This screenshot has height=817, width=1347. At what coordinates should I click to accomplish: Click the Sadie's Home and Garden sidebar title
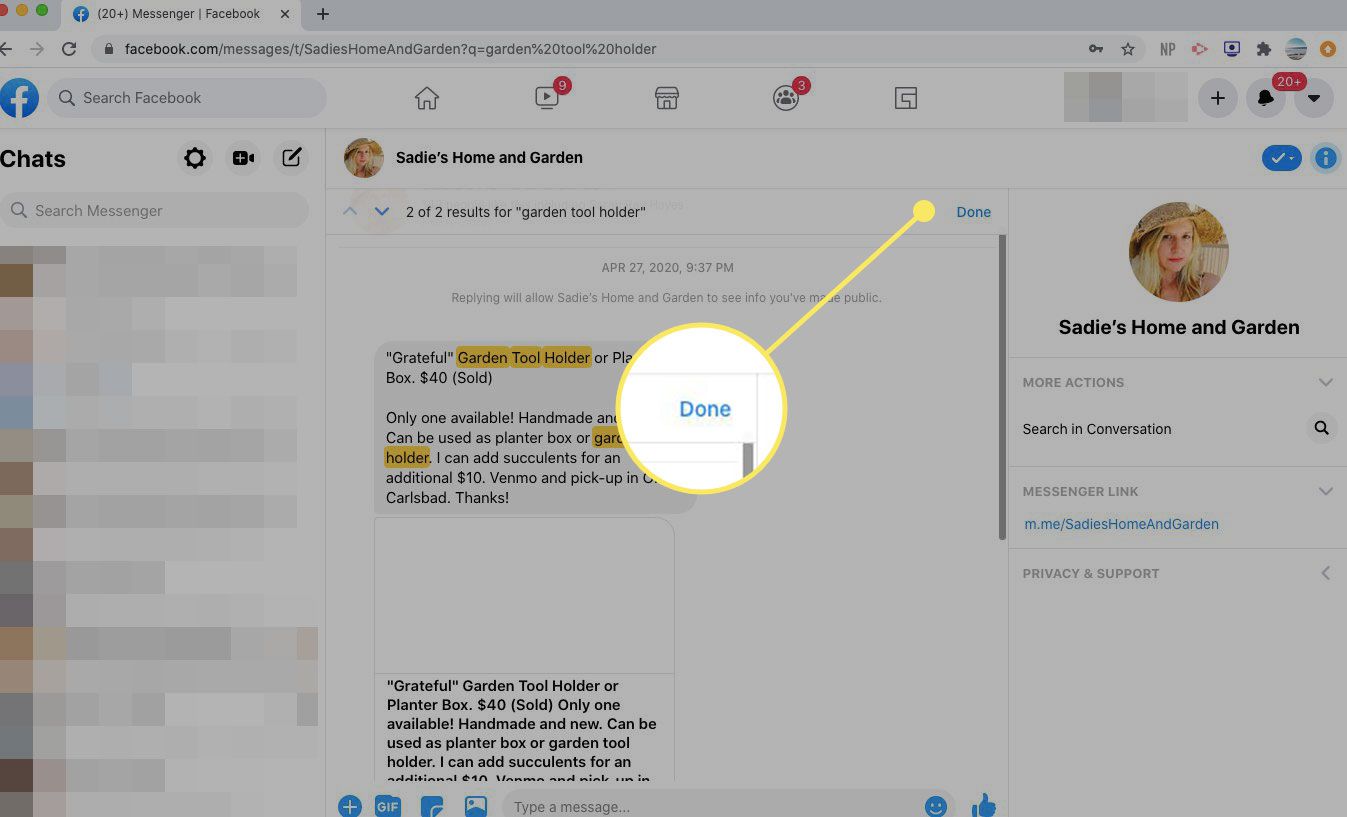pos(1179,327)
